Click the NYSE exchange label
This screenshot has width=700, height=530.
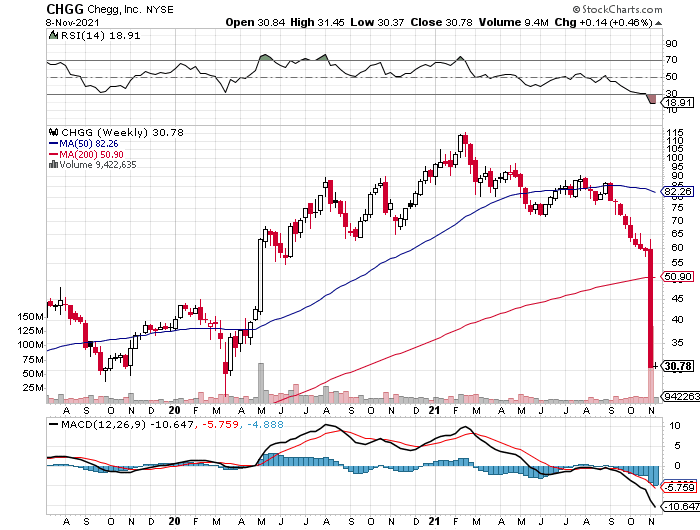(x=160, y=9)
